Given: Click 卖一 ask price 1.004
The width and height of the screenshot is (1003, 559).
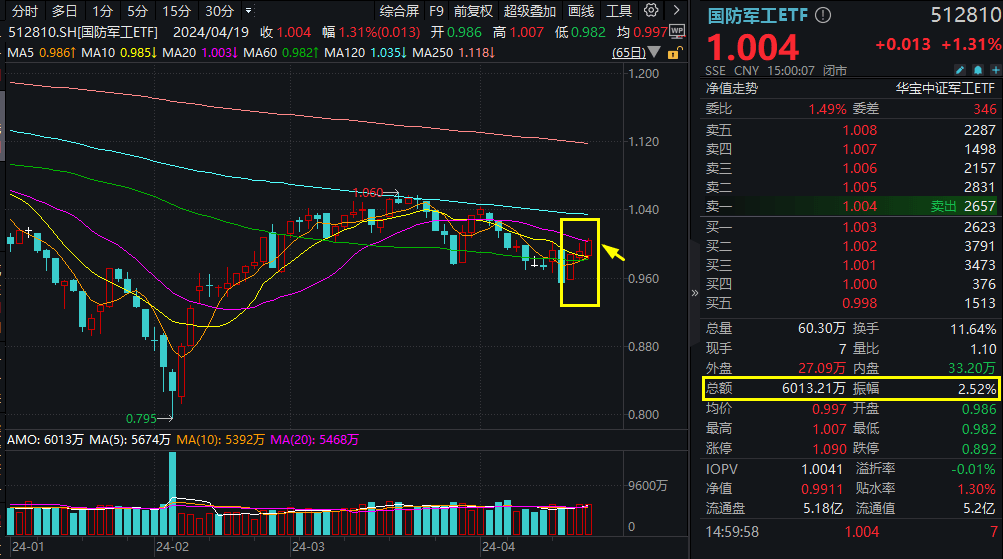Looking at the screenshot, I should [x=860, y=206].
